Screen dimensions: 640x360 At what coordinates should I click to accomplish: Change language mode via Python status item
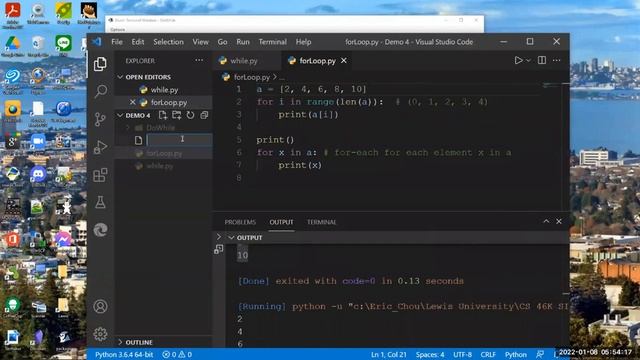pos(516,354)
